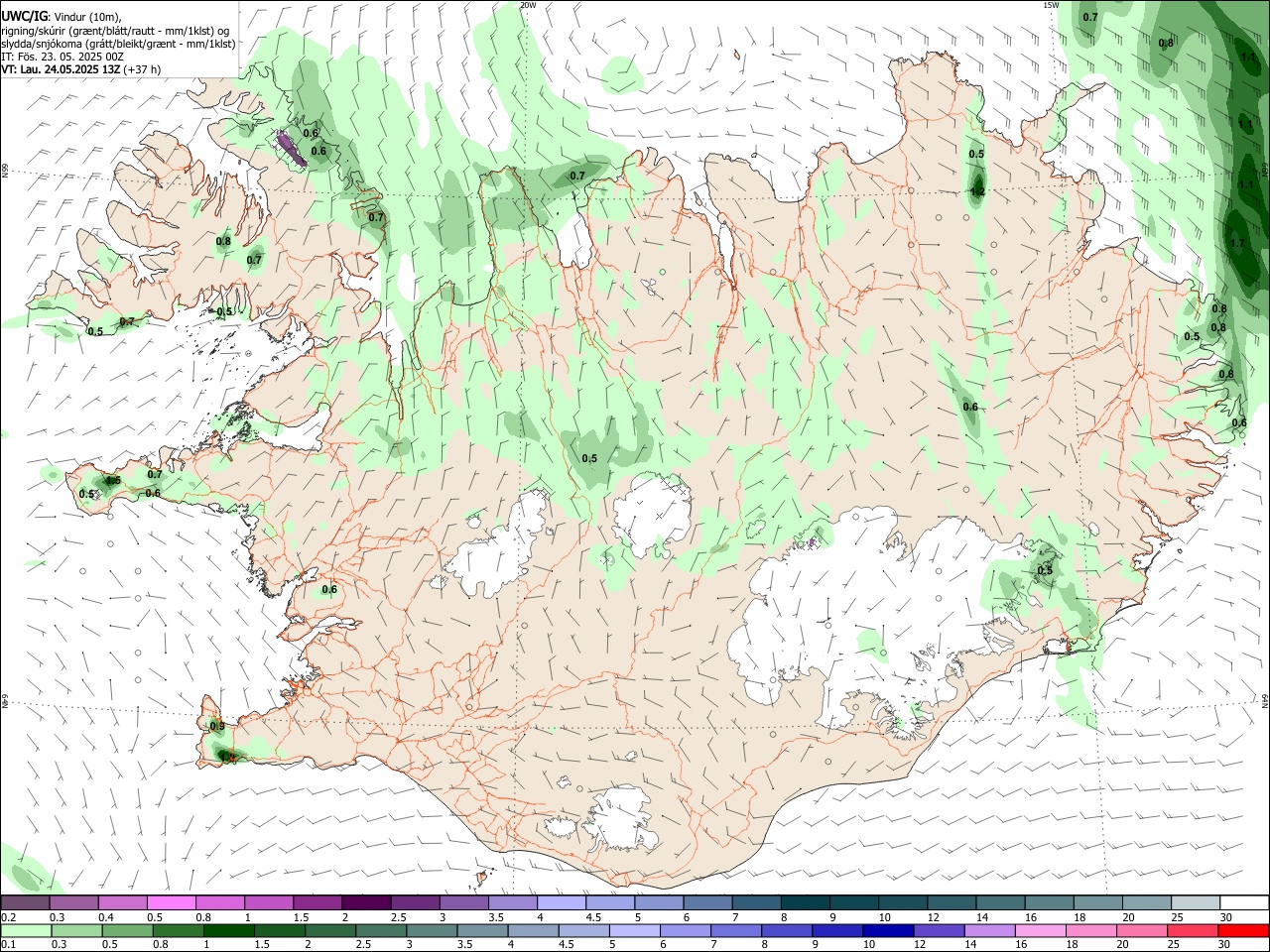Pick the dark navy blue swatch at 10 on lower legend
1270x952 pixels.
point(887,930)
